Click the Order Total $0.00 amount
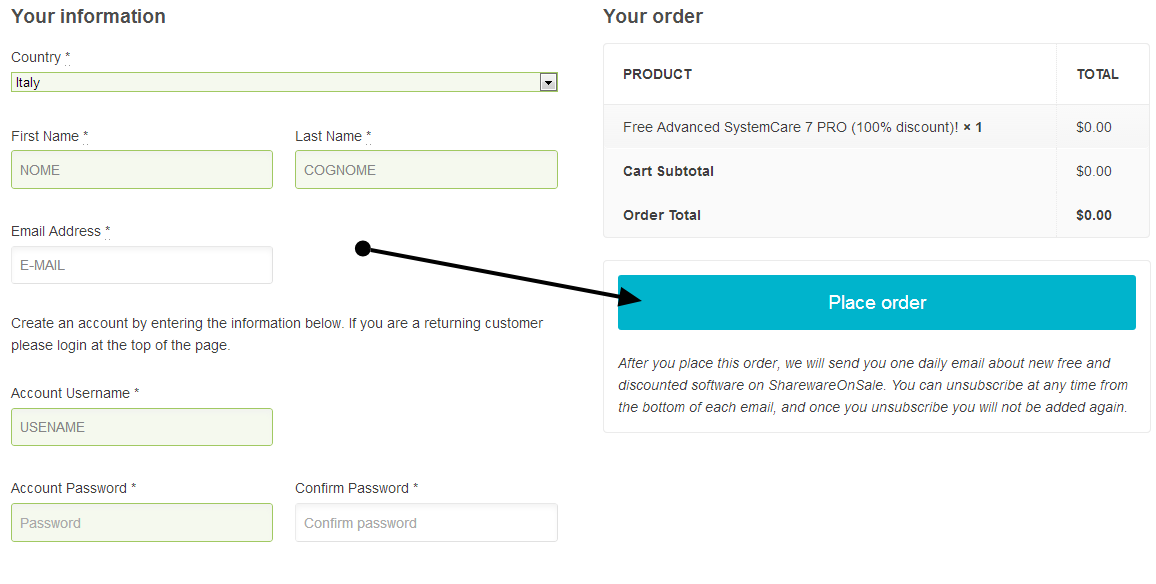The height and width of the screenshot is (584, 1156). (x=1093, y=215)
